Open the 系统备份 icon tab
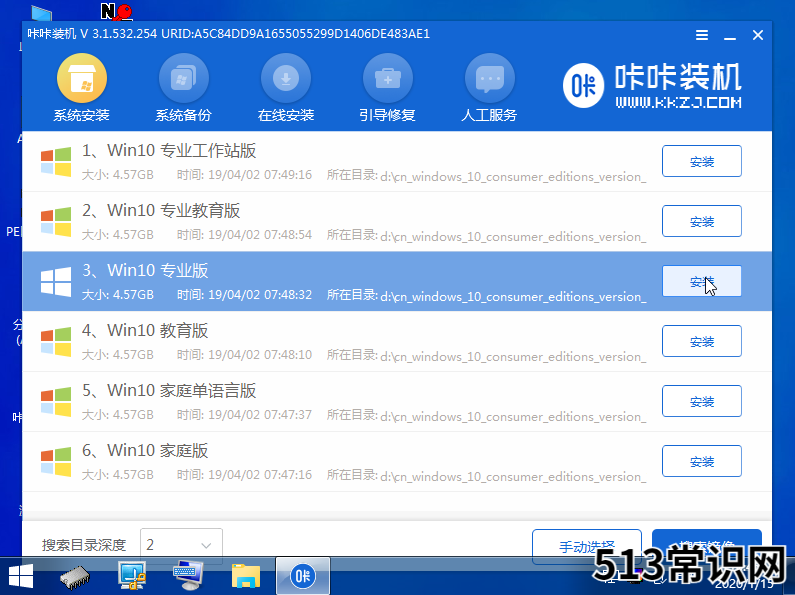This screenshot has height=595, width=795. point(184,79)
